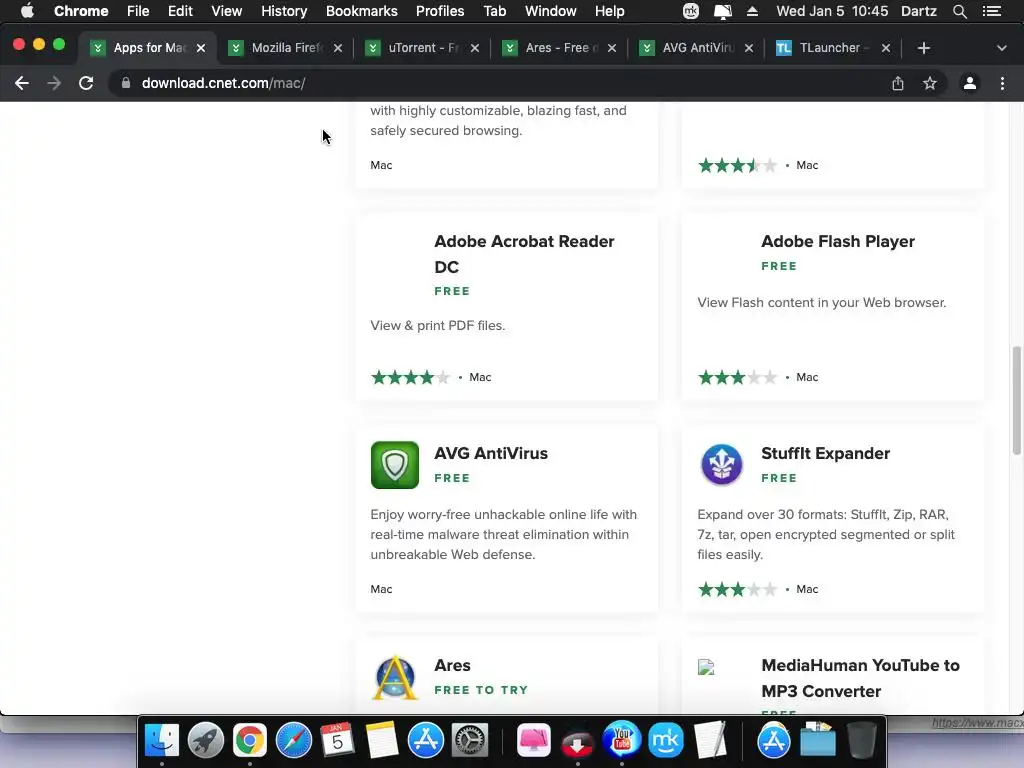Image resolution: width=1024 pixels, height=768 pixels.
Task: Open Adobe Acrobat Reader DC link
Action: [x=524, y=253]
